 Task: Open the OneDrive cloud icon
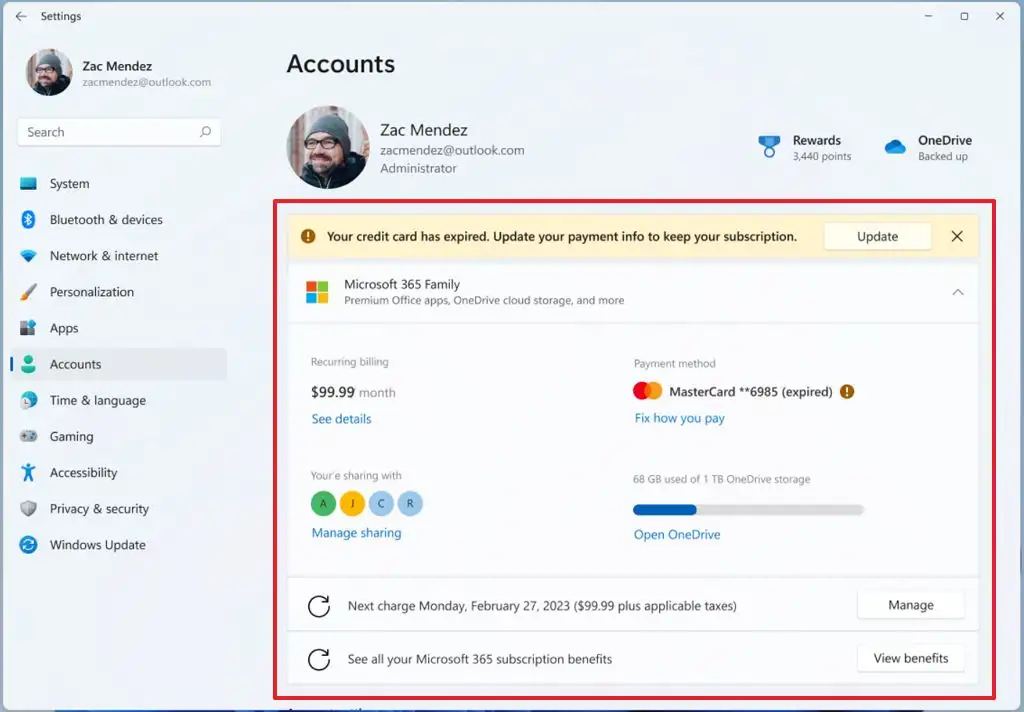895,148
